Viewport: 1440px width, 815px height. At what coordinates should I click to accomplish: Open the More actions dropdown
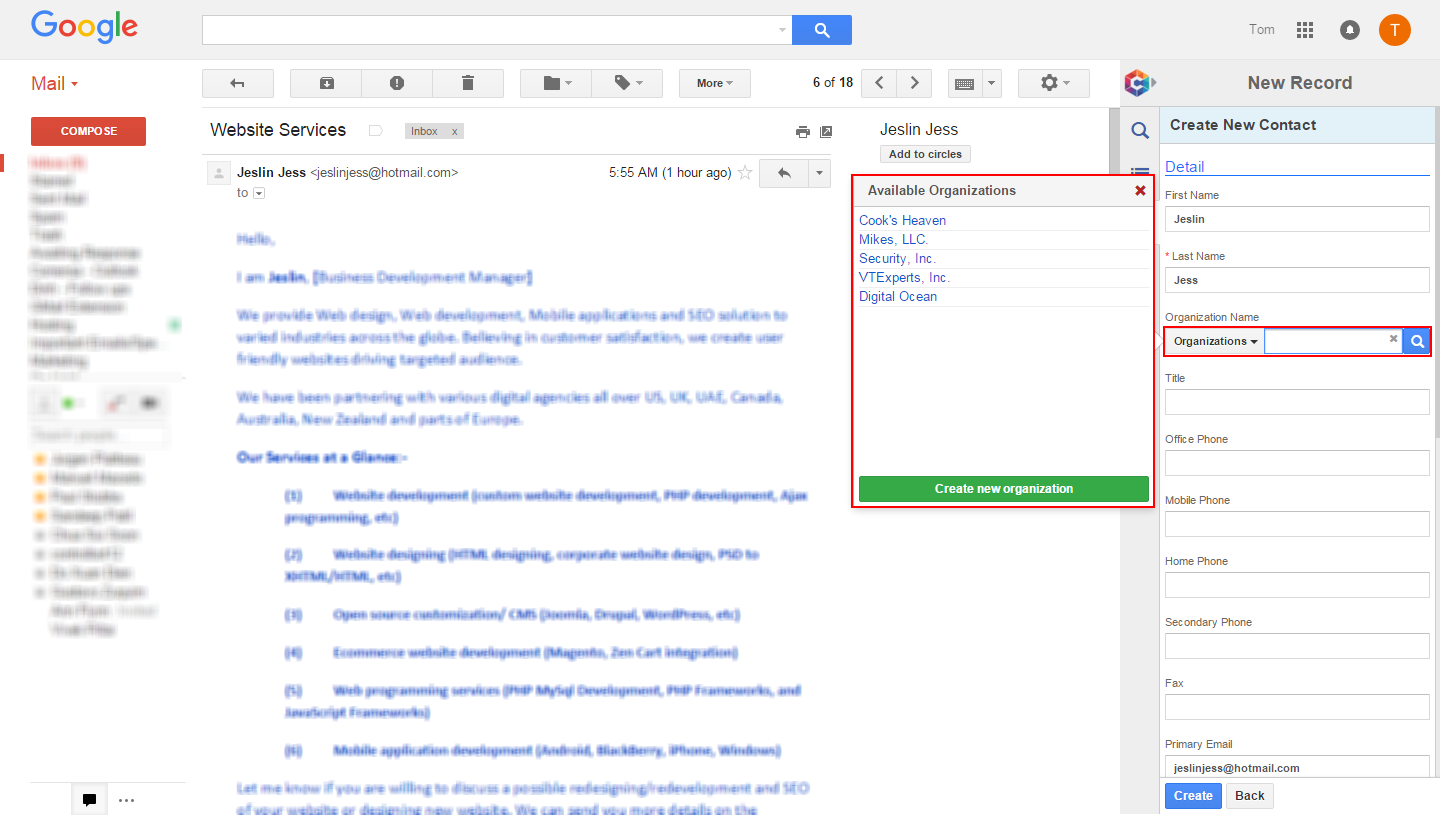pyautogui.click(x=715, y=83)
